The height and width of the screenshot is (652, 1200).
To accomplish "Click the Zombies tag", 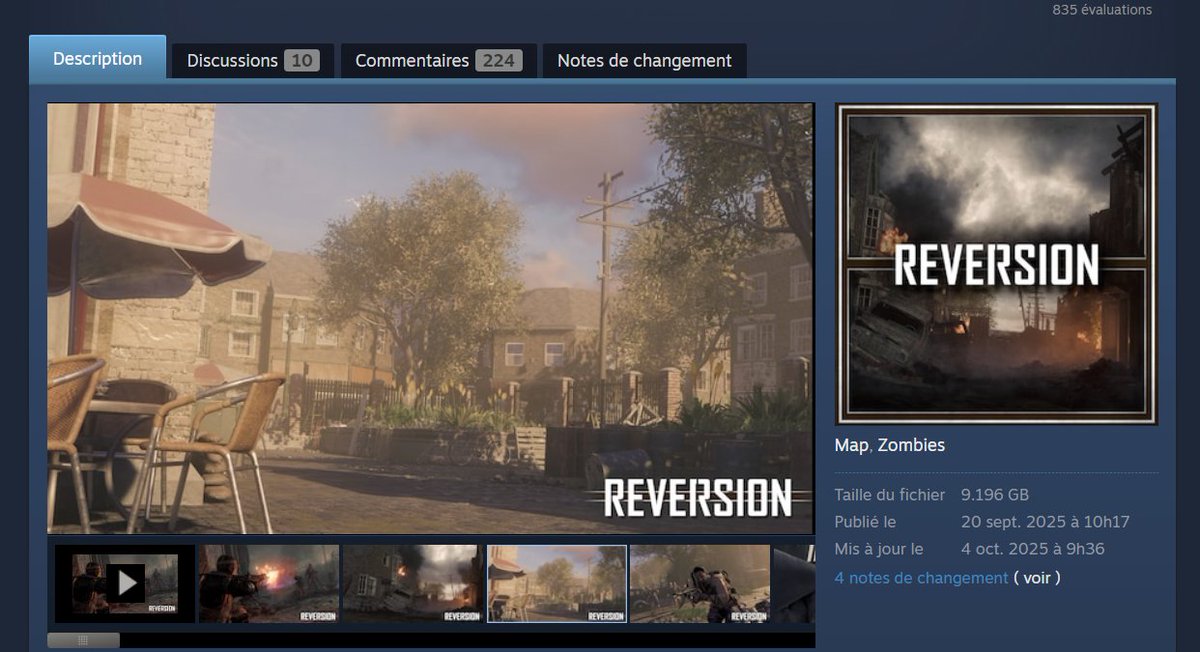I will (x=911, y=445).
